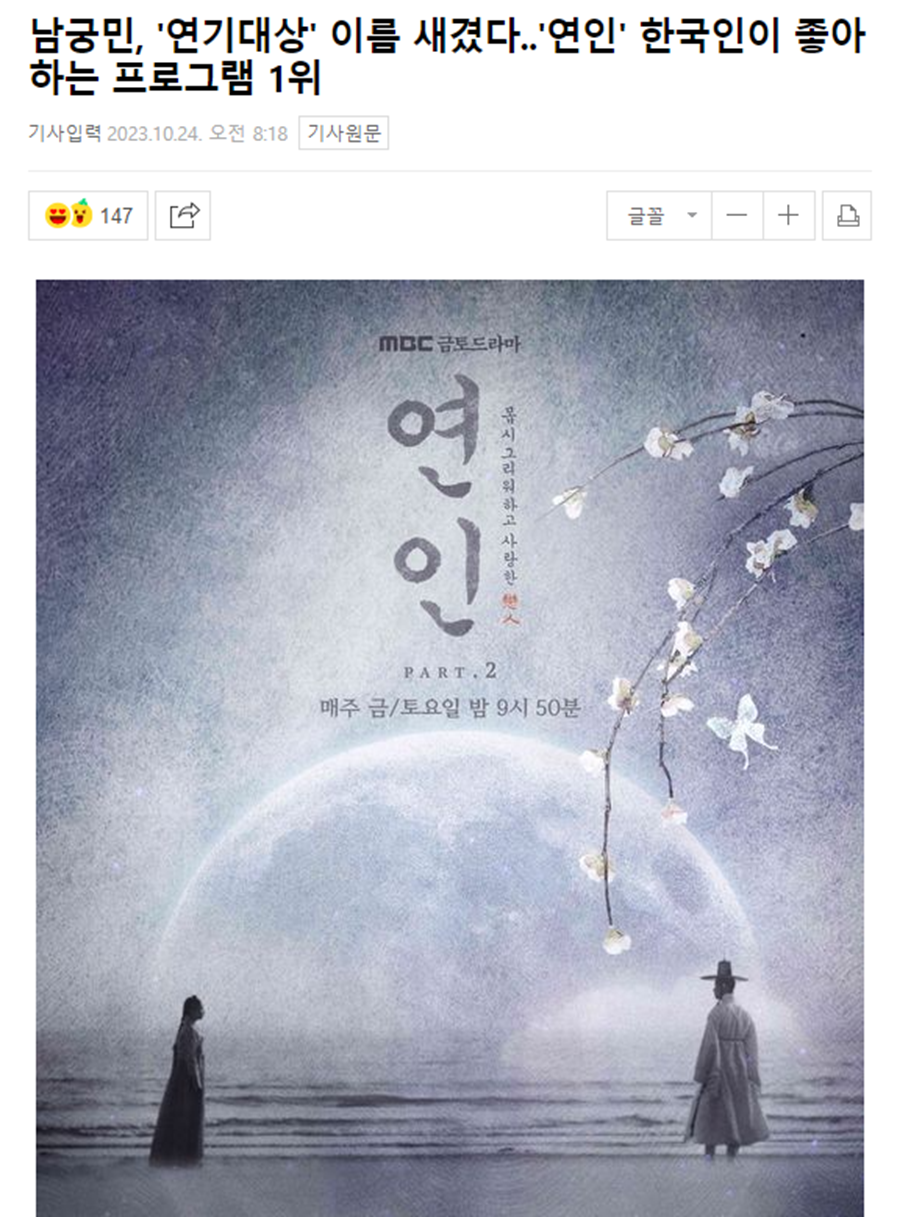Click the 매주 금/토요일 밤 9시 50분 schedule text
Viewport: 911px width, 1217px height.
coord(450,706)
